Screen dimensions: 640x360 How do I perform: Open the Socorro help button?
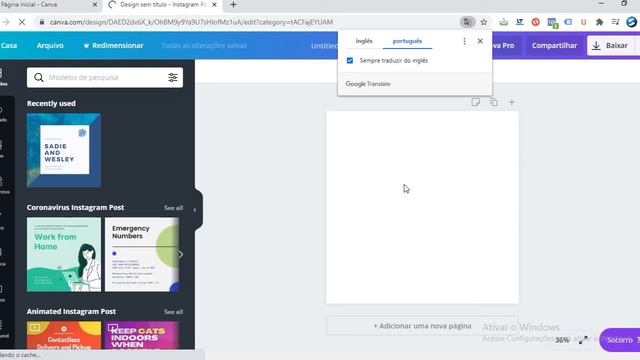click(620, 340)
